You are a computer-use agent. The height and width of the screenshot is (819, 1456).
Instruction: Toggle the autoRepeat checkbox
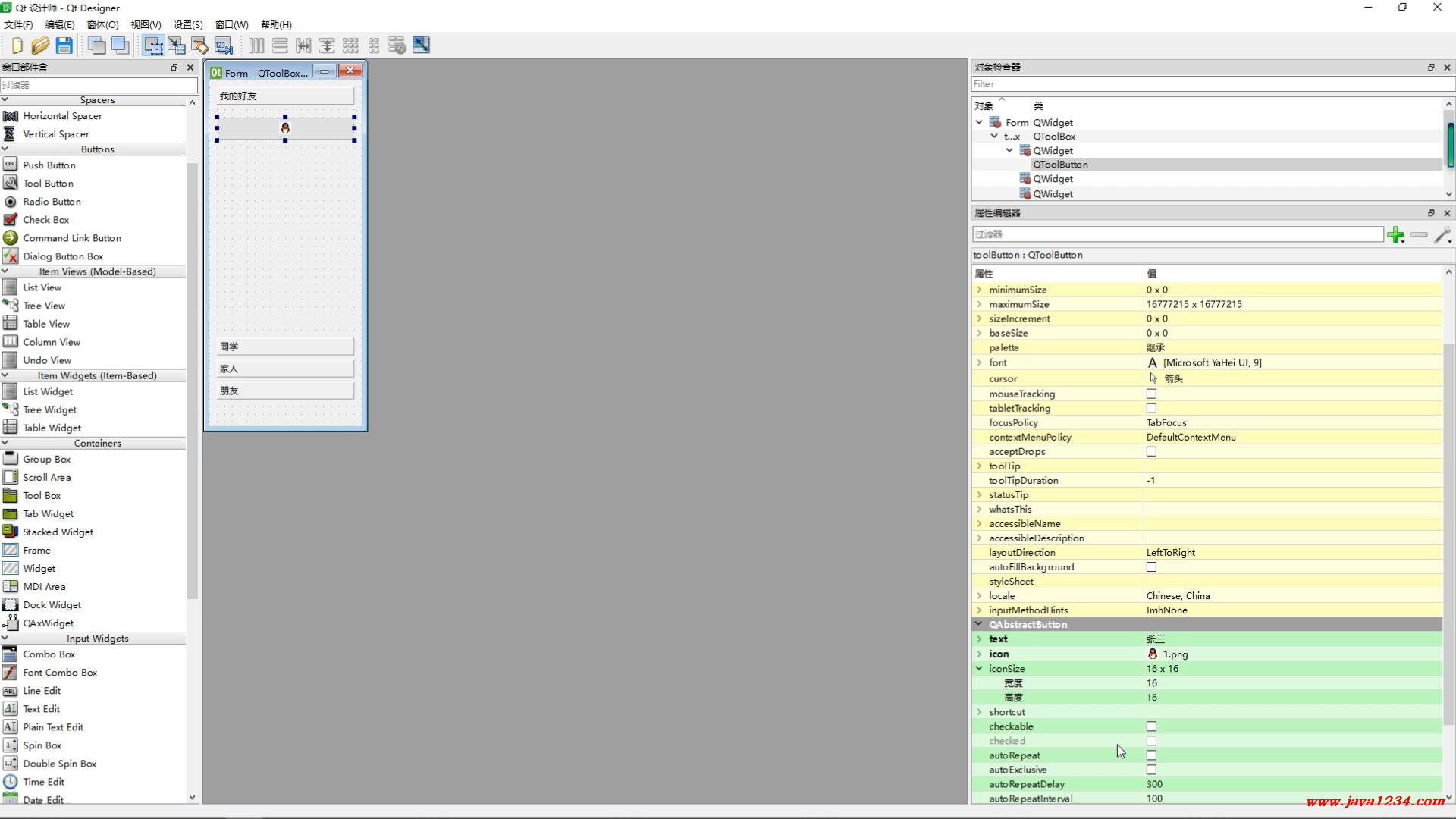[x=1151, y=755]
